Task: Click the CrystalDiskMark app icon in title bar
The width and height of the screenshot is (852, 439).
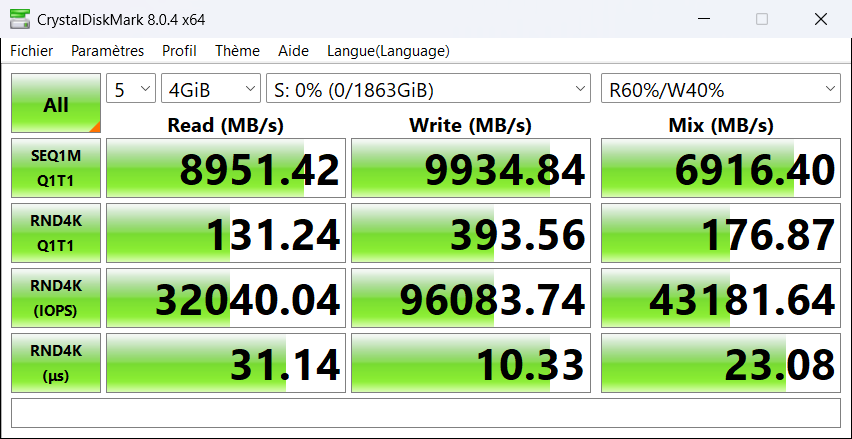Action: [18, 19]
